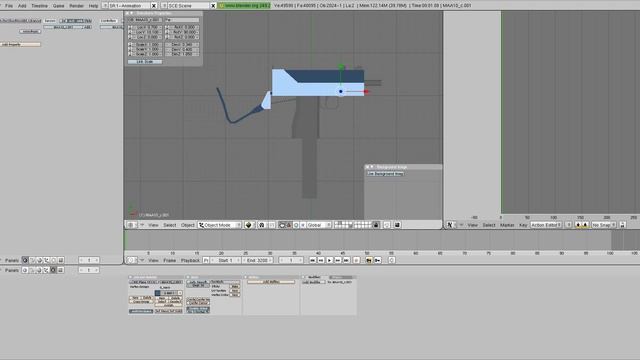Collapse the Transform Properties panel triangle
Image resolution: width=640 pixels, height=360 pixels.
tap(132, 13)
